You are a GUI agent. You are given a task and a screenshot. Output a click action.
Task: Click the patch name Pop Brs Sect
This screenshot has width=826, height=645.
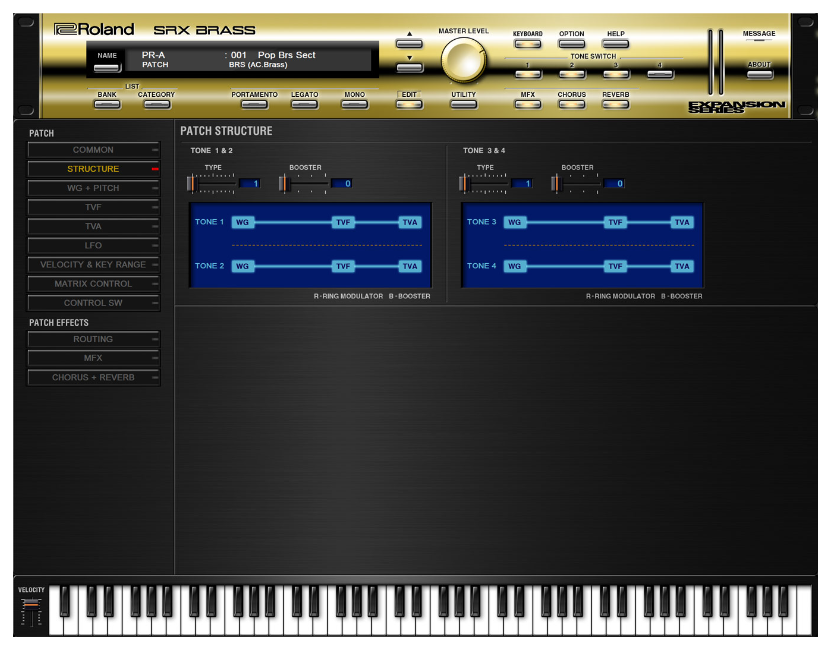[x=287, y=55]
